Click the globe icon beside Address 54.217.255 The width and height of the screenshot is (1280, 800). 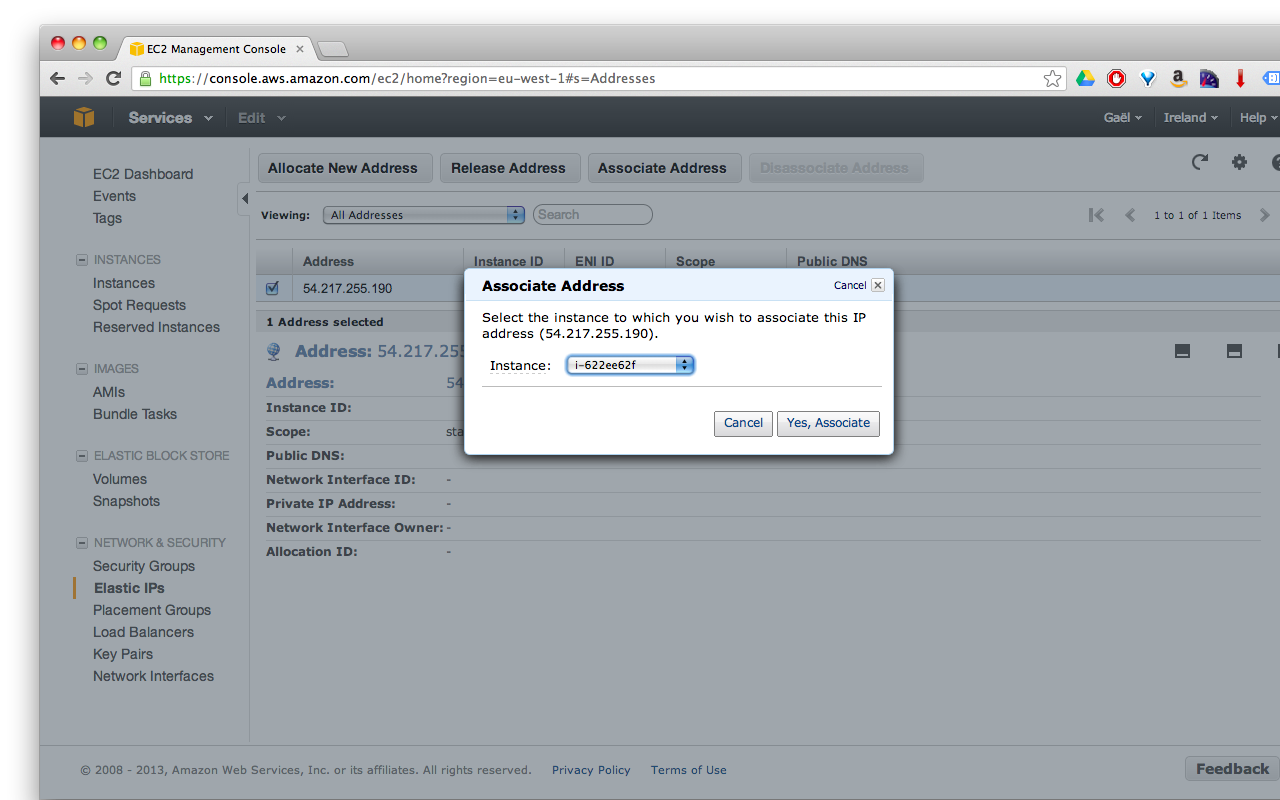tap(273, 351)
